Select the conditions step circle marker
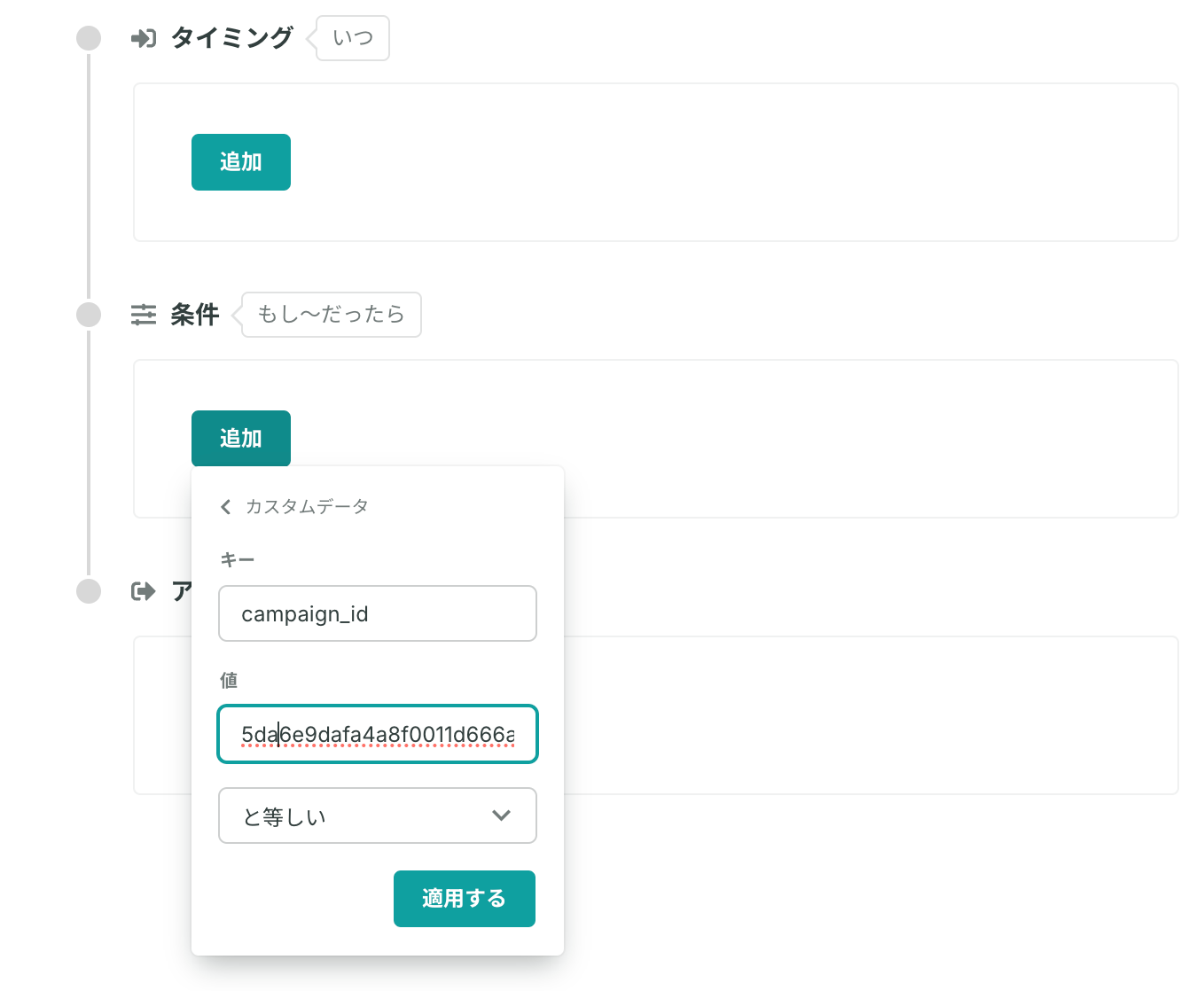 pyautogui.click(x=89, y=315)
